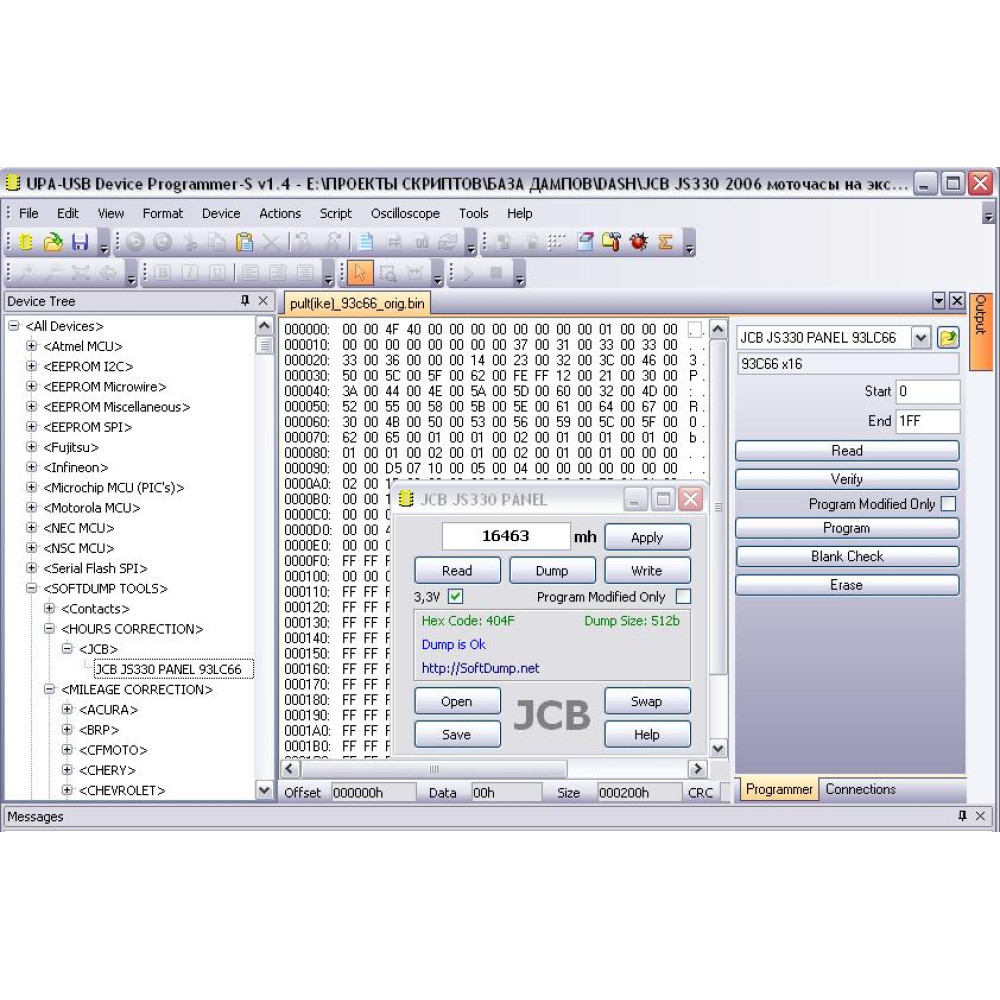Viewport: 1000px width, 1000px height.
Task: Click the script stop square icon
Action: click(x=496, y=273)
